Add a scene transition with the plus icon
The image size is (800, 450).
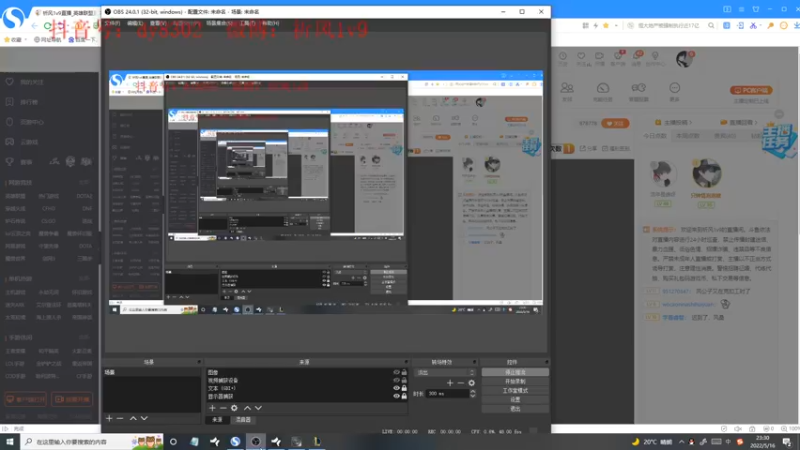pyautogui.click(x=449, y=383)
